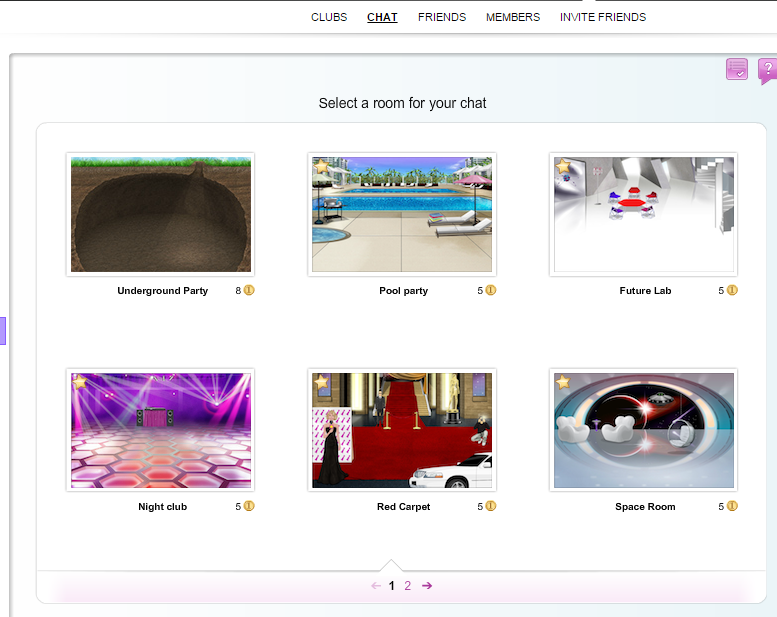
Task: Click the current page number 1
Action: tap(391, 586)
